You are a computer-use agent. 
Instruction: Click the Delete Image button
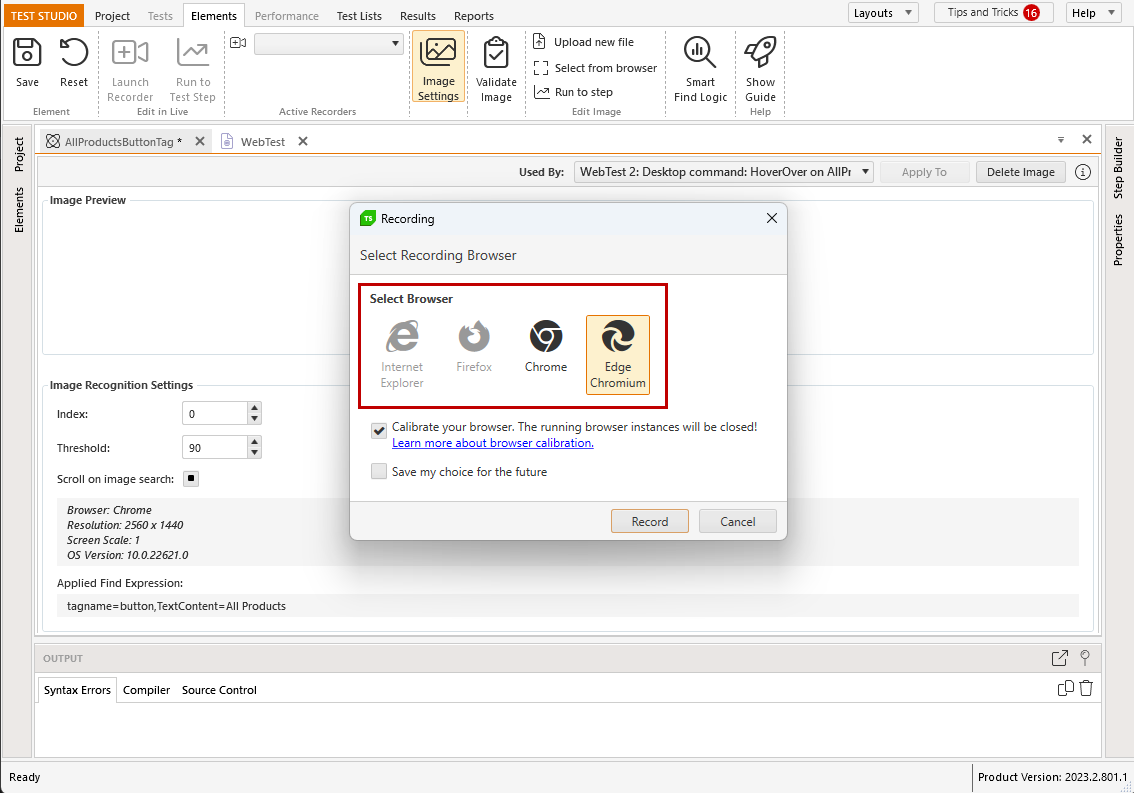click(1020, 172)
